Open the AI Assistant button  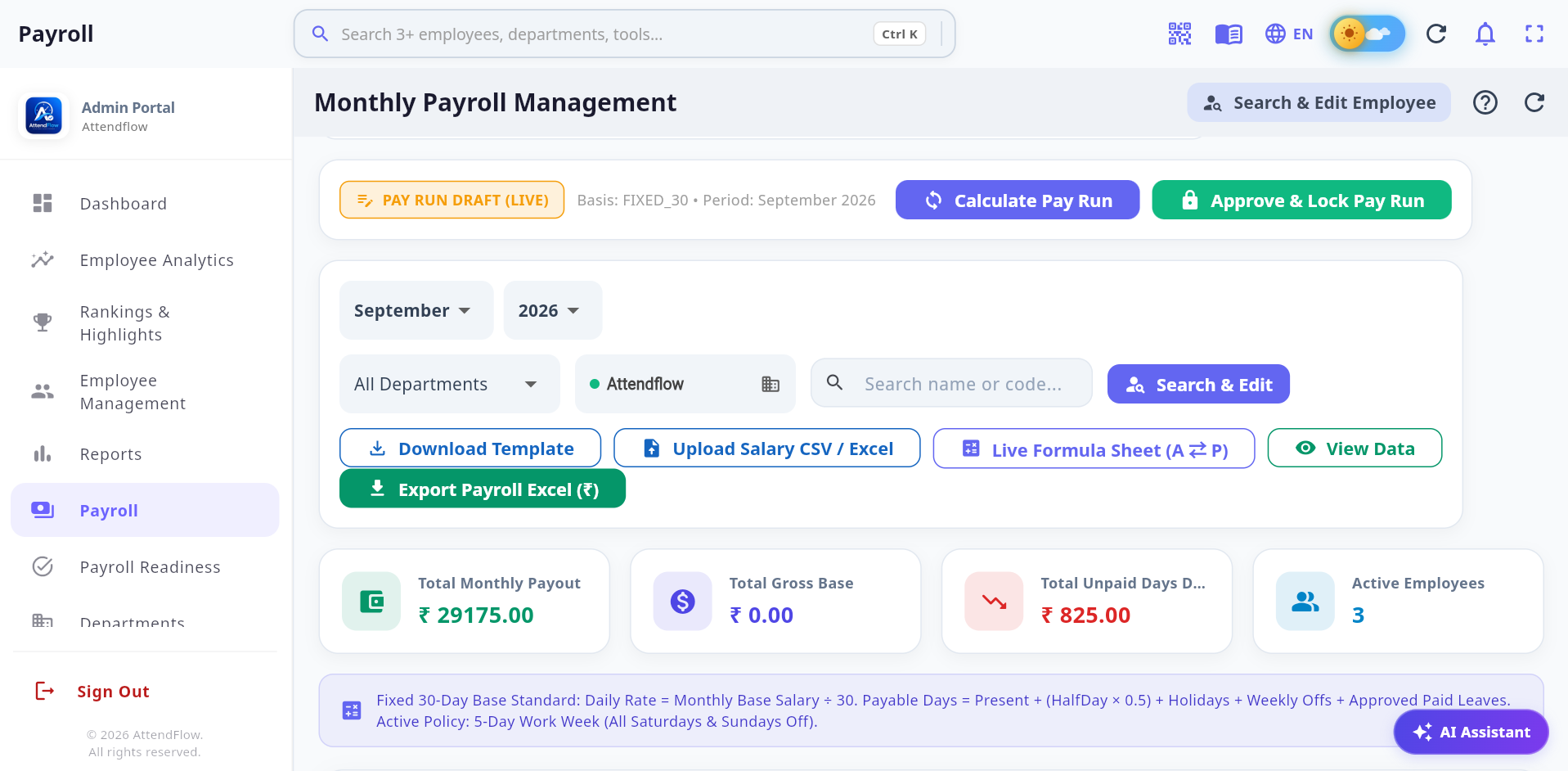click(x=1471, y=732)
